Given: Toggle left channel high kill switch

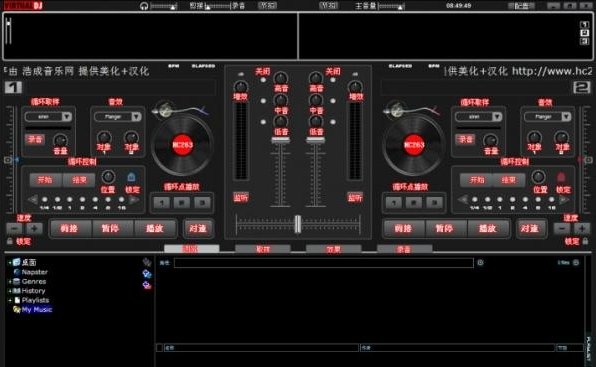Looking at the screenshot, I should point(263,80).
